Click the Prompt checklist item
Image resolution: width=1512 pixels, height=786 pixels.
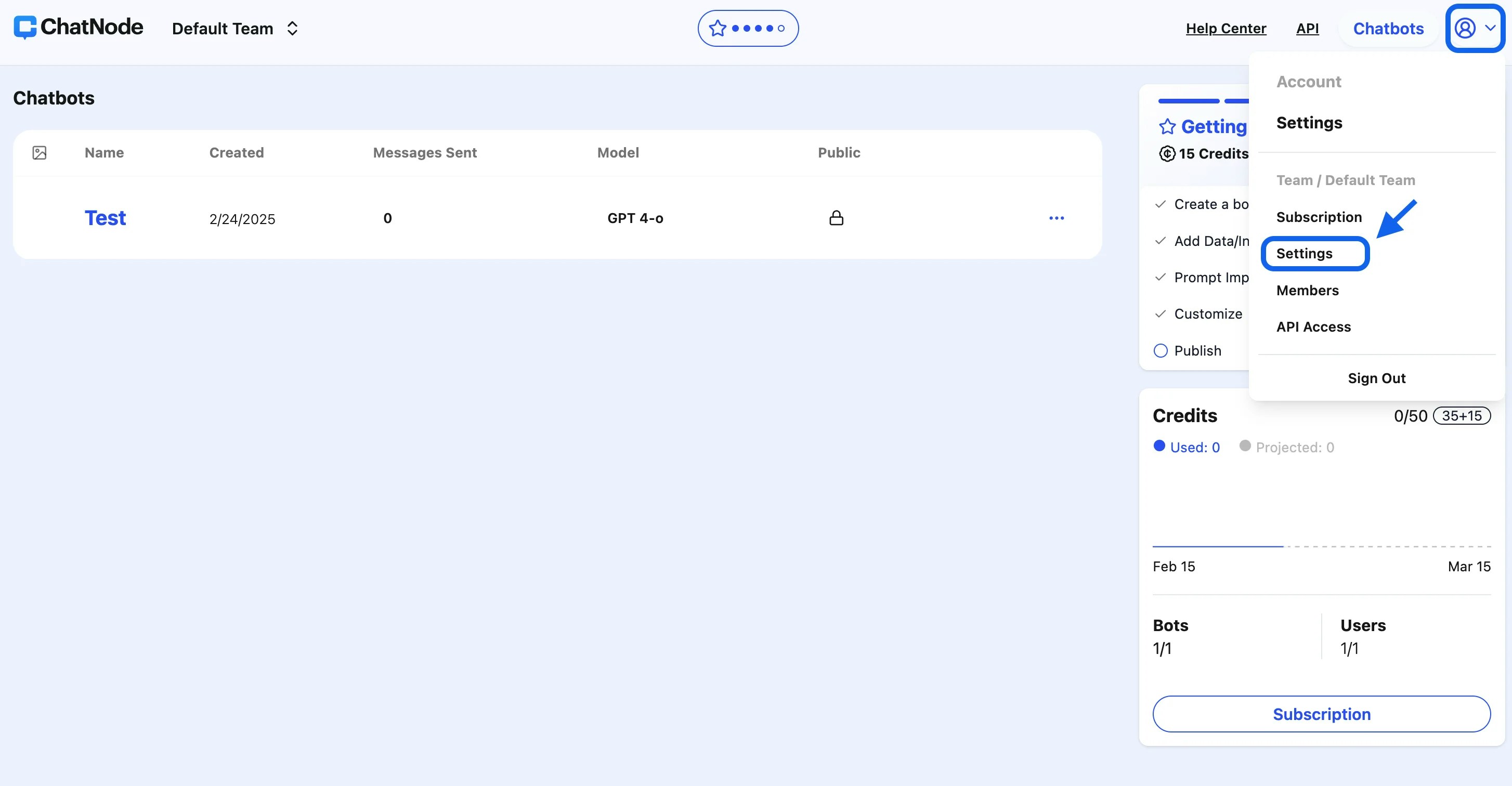(1202, 277)
